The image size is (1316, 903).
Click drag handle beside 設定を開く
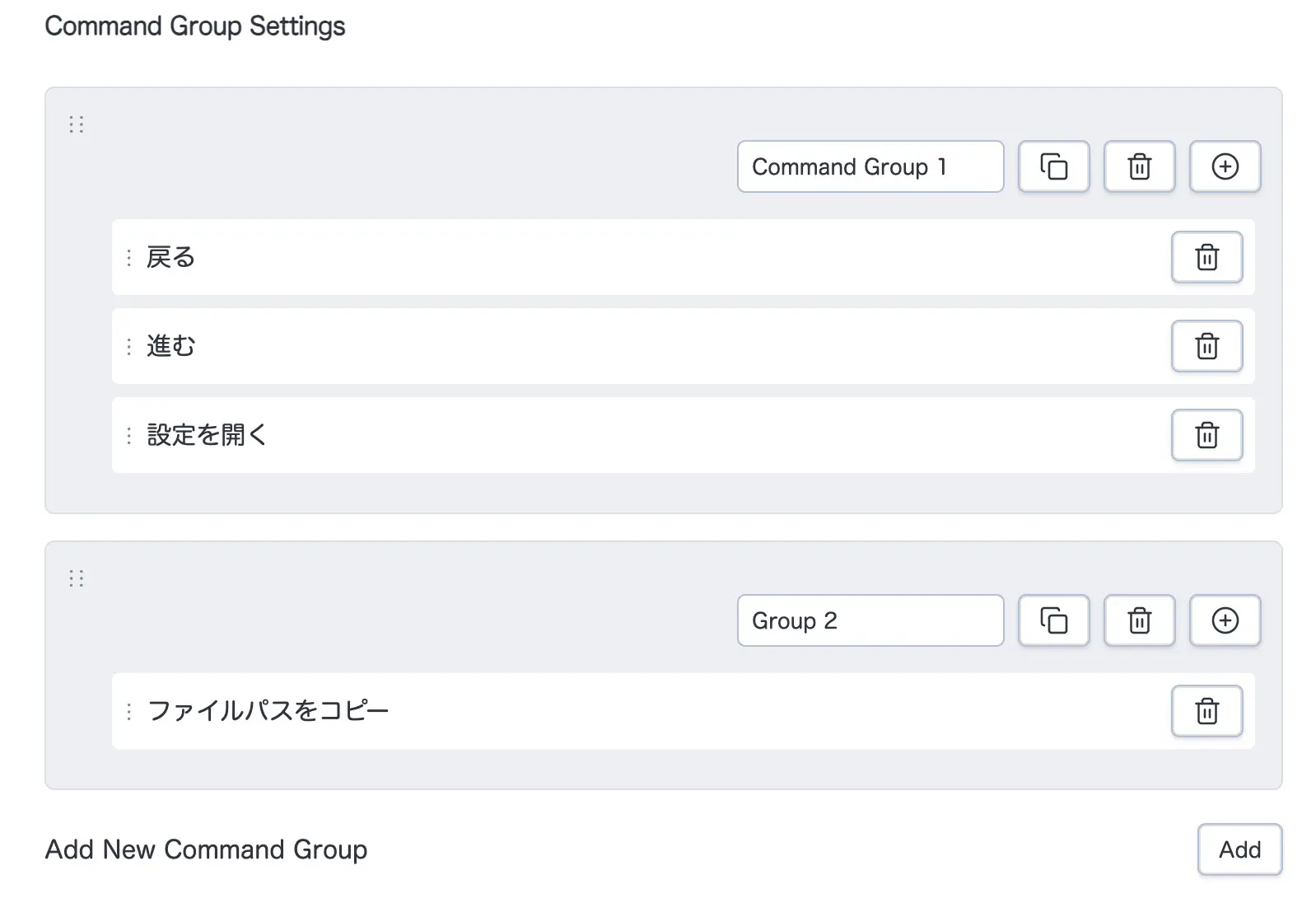[128, 436]
